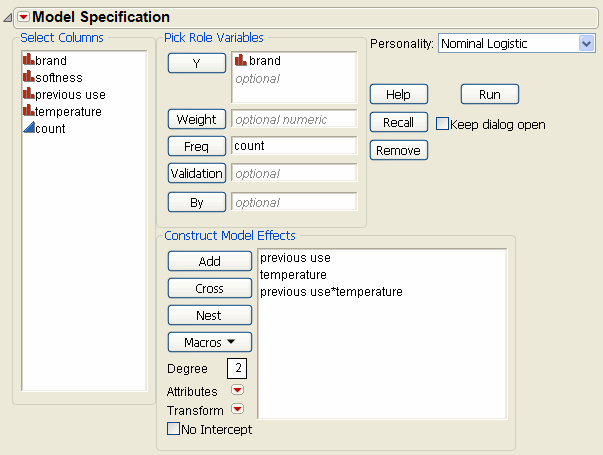Screen dimensions: 603x455
Task: Click the Cross button
Action: (210, 288)
